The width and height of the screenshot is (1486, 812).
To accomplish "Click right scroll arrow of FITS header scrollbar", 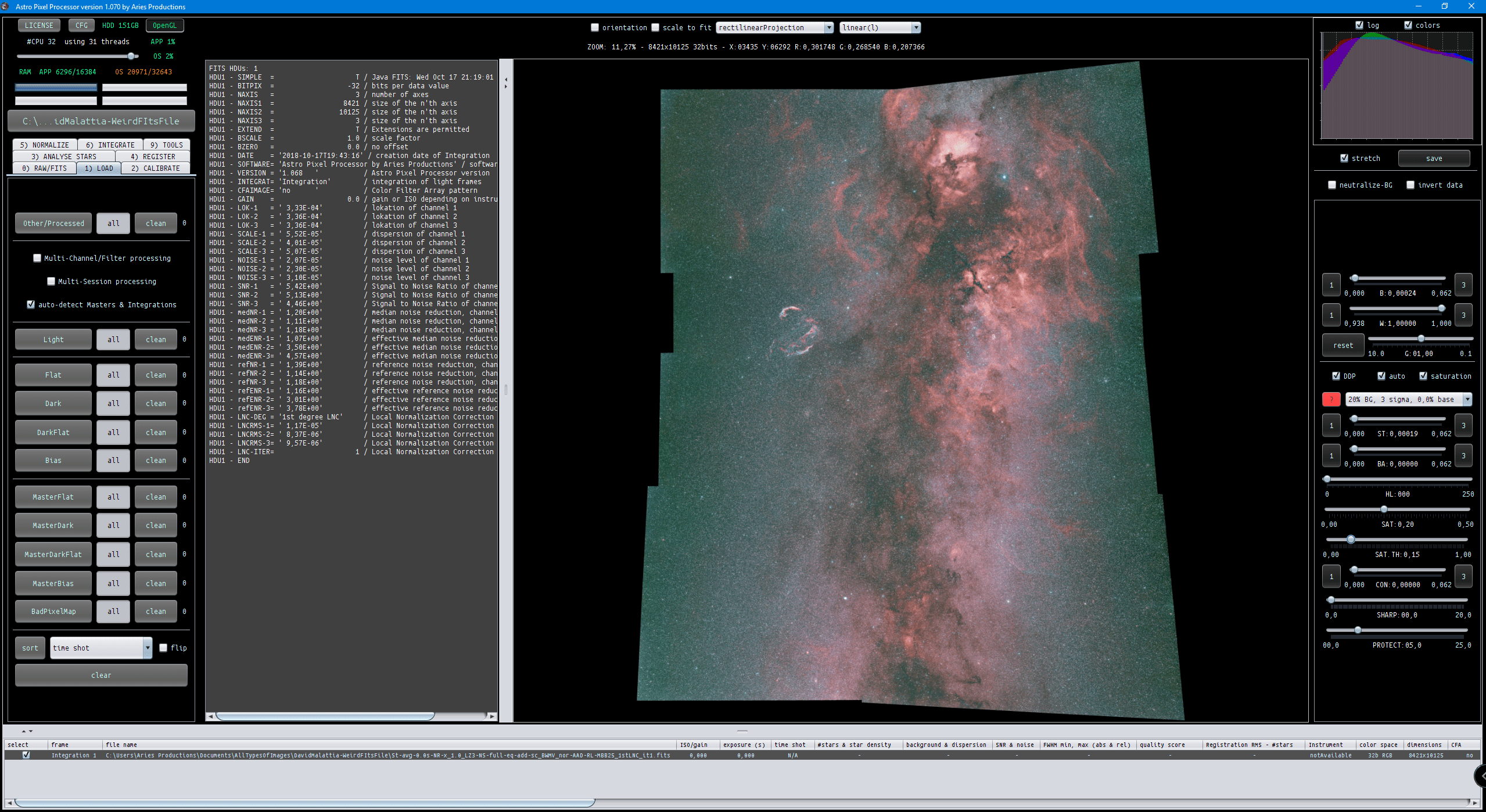I will point(493,716).
